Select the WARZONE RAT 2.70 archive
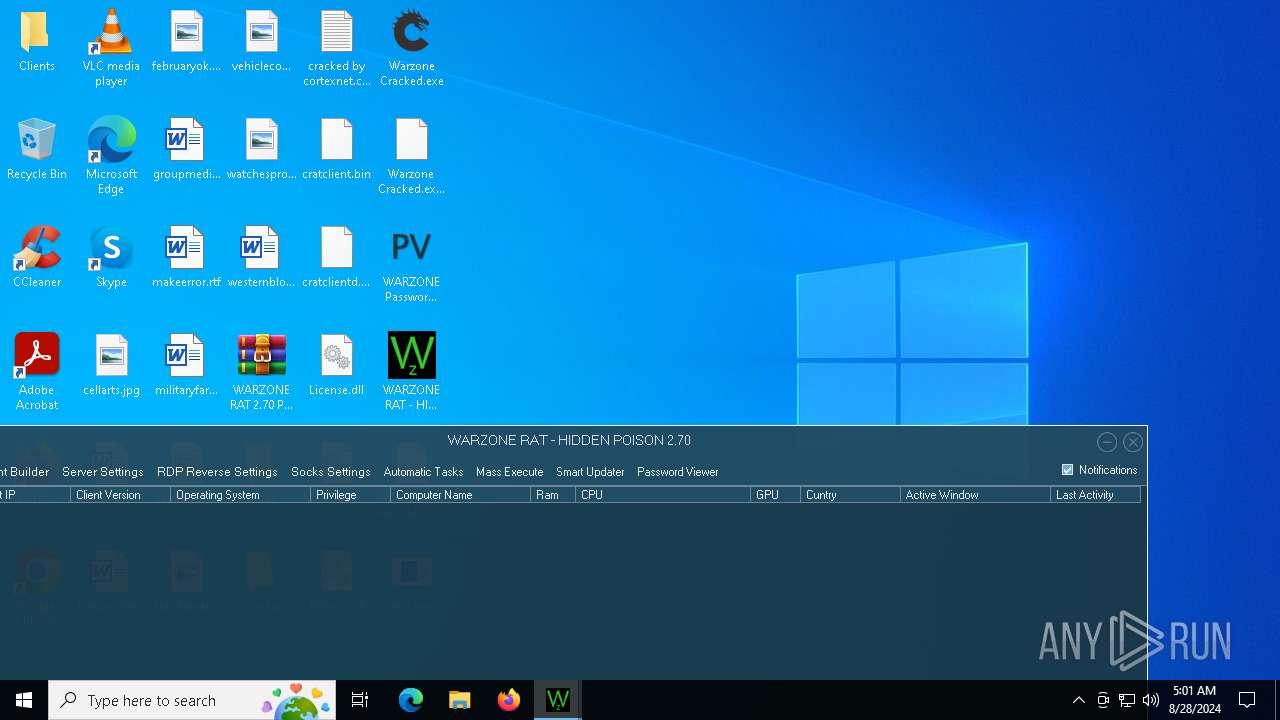The height and width of the screenshot is (720, 1280). point(261,372)
